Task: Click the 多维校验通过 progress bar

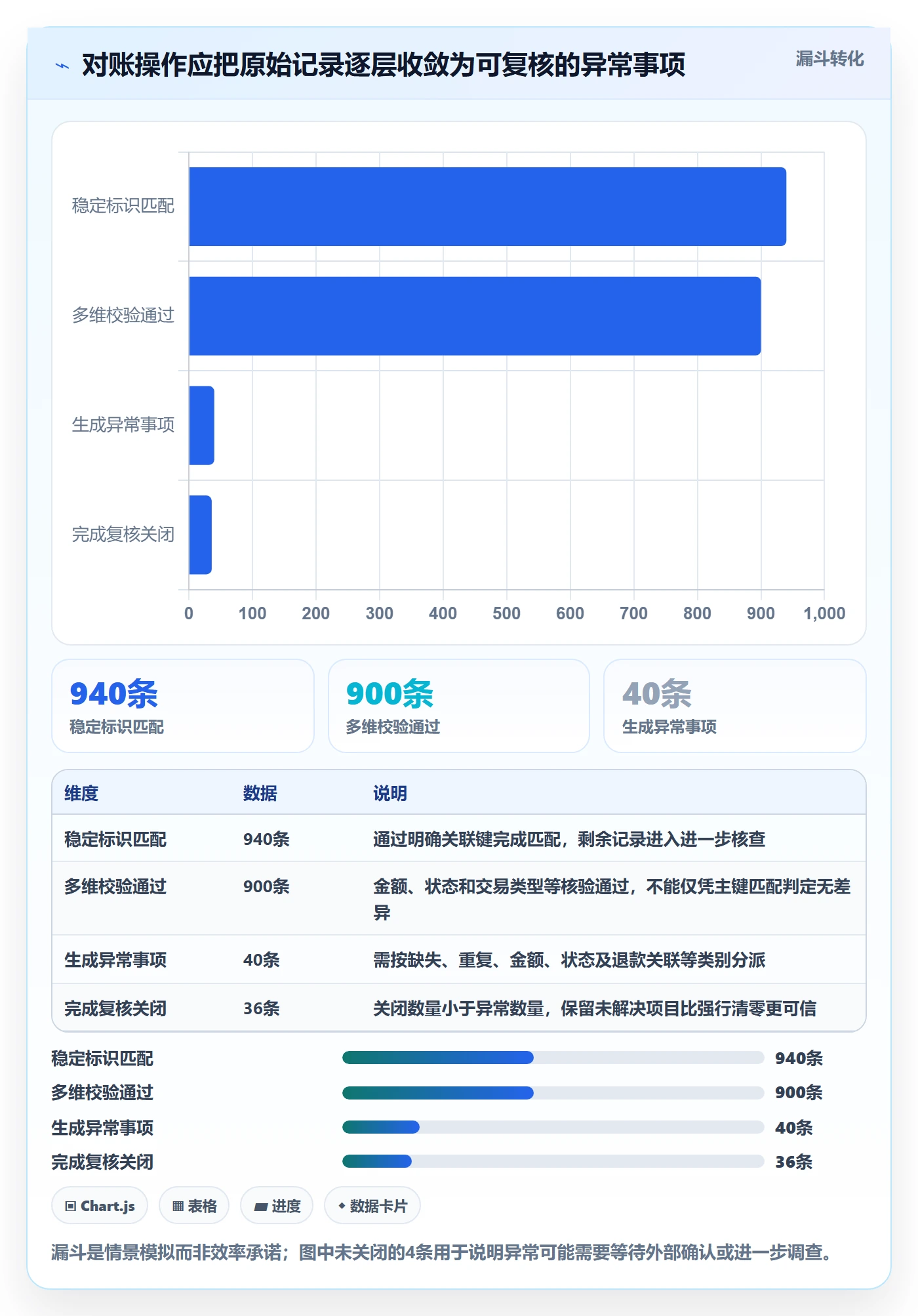Action: coord(553,1092)
